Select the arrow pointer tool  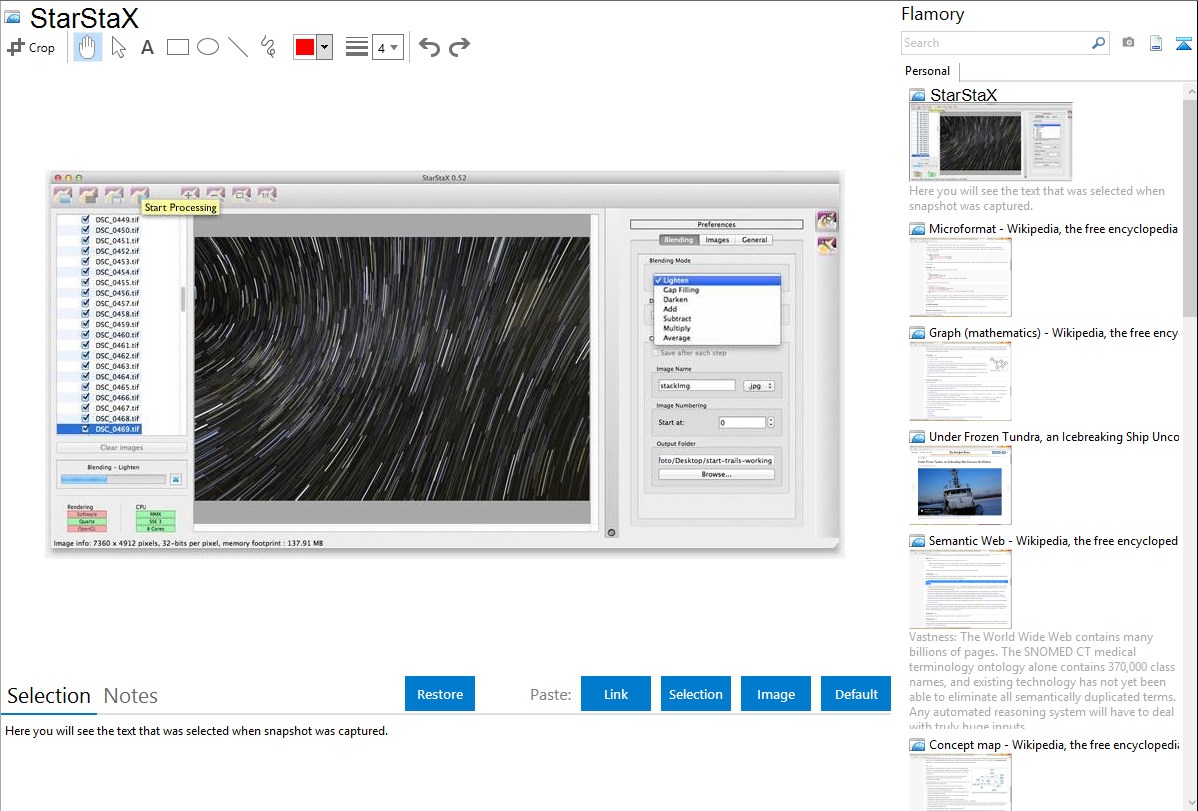pos(118,47)
